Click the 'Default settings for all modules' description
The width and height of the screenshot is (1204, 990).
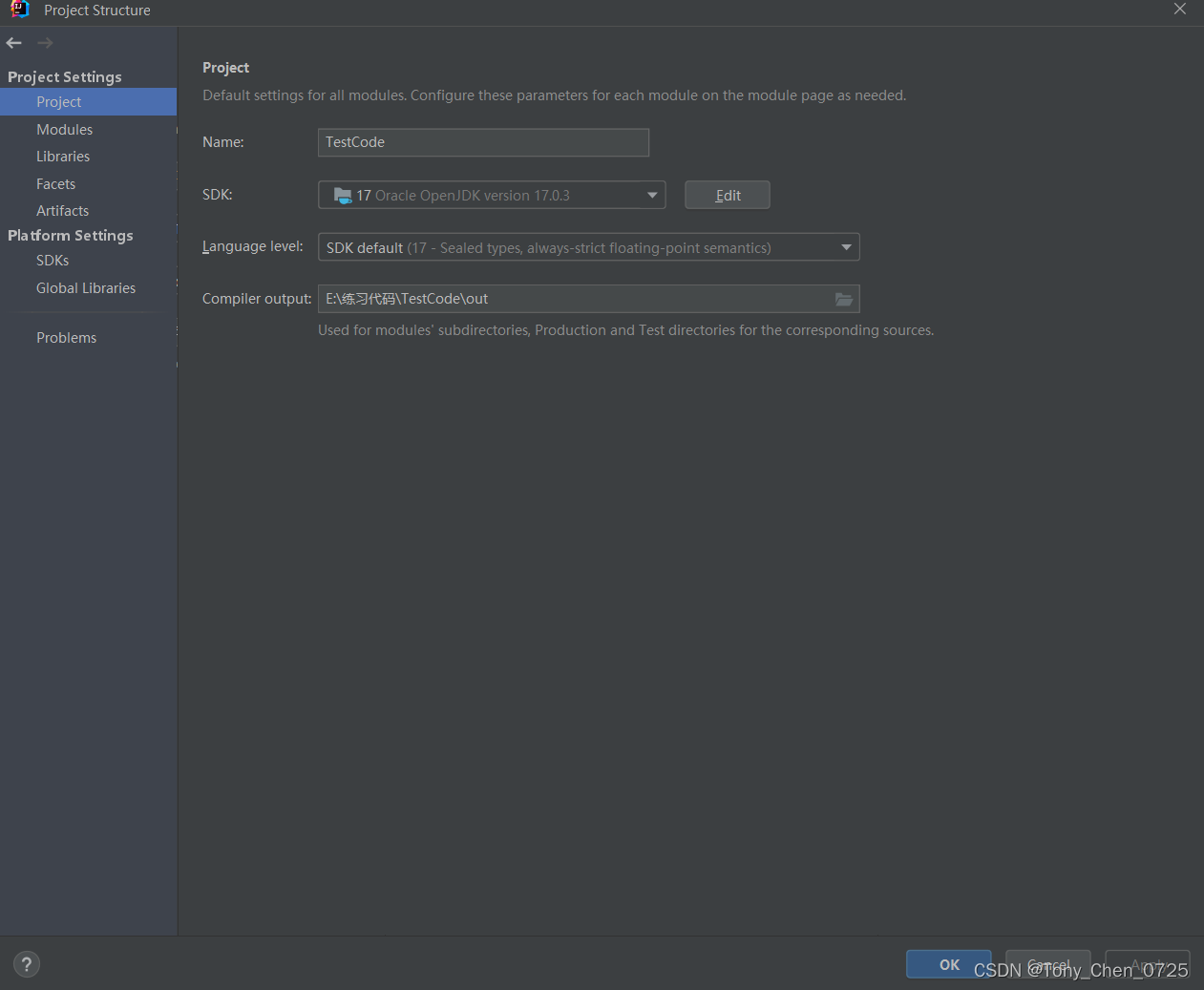[x=555, y=95]
